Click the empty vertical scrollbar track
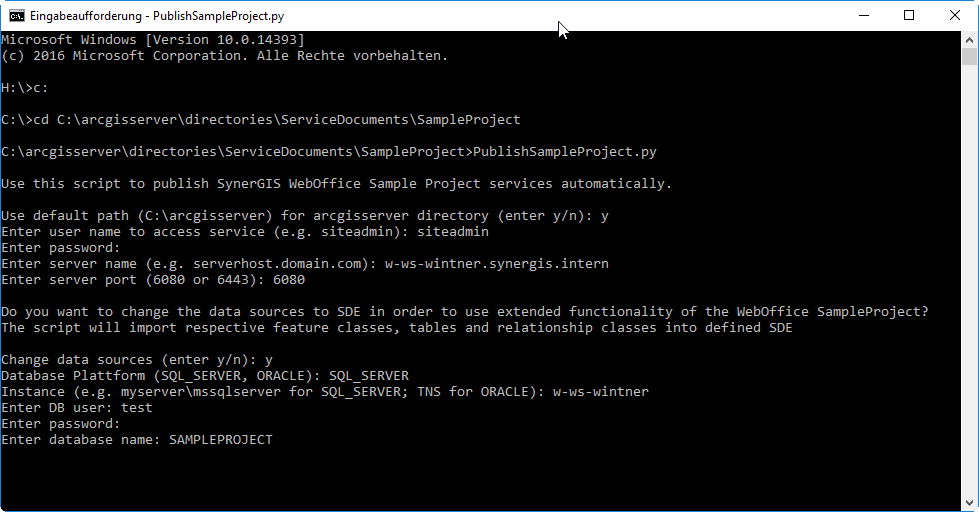 970,300
